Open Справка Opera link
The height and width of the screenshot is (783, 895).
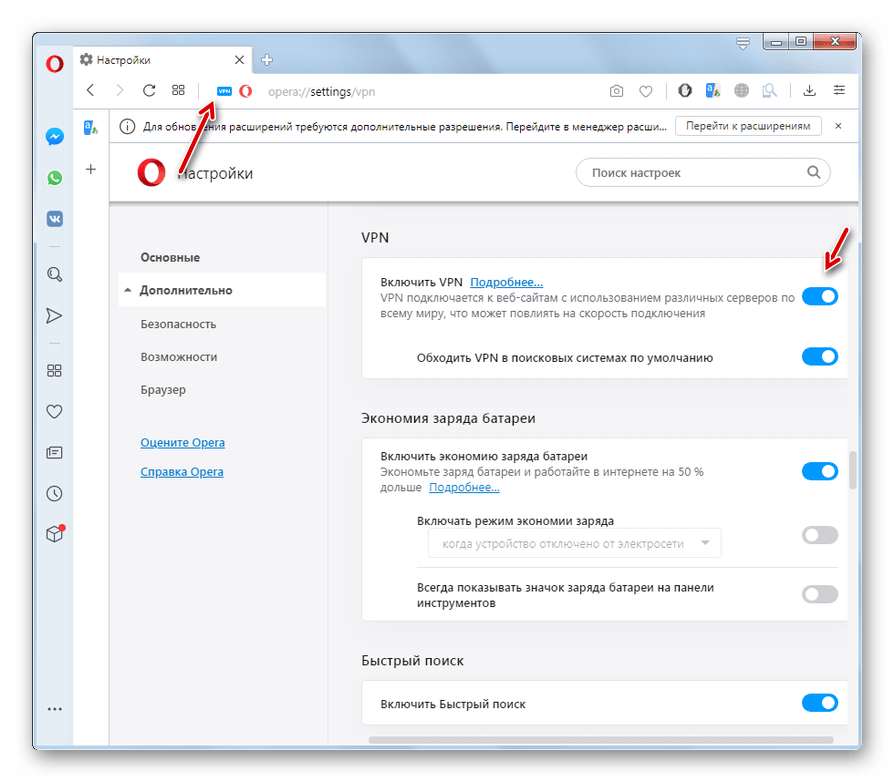[182, 472]
